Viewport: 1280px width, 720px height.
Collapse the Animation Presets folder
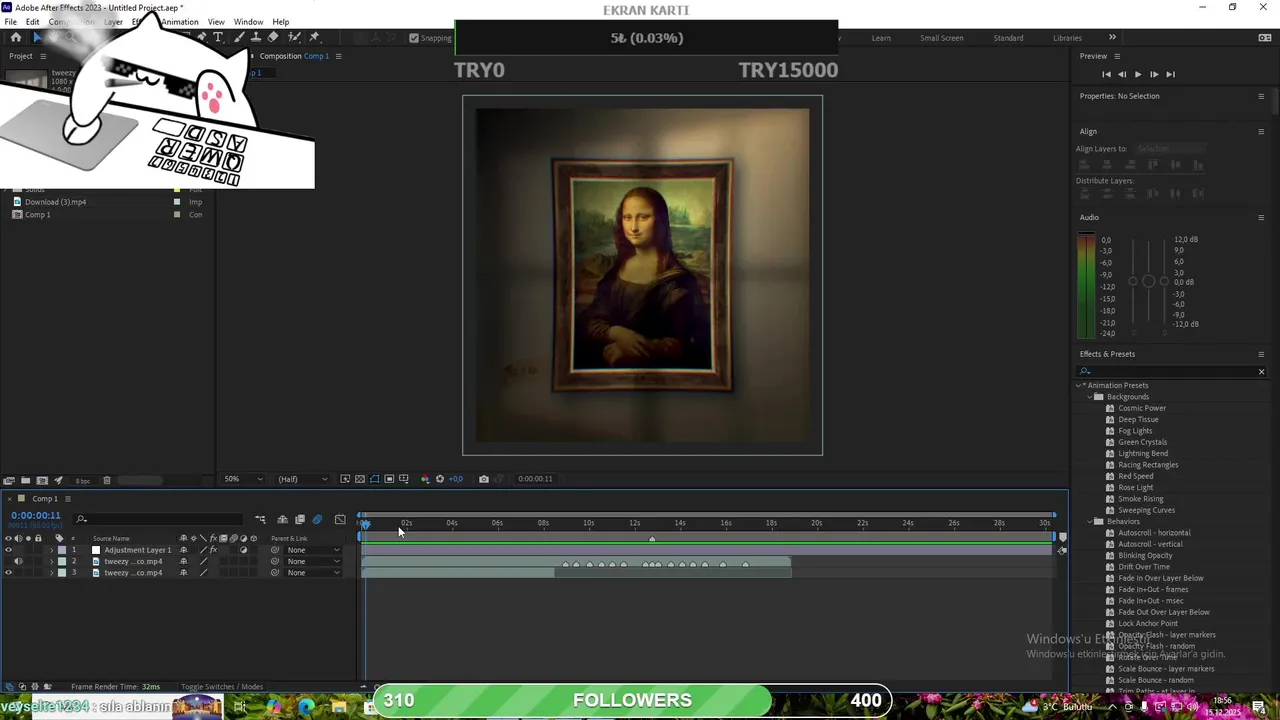click(1079, 385)
